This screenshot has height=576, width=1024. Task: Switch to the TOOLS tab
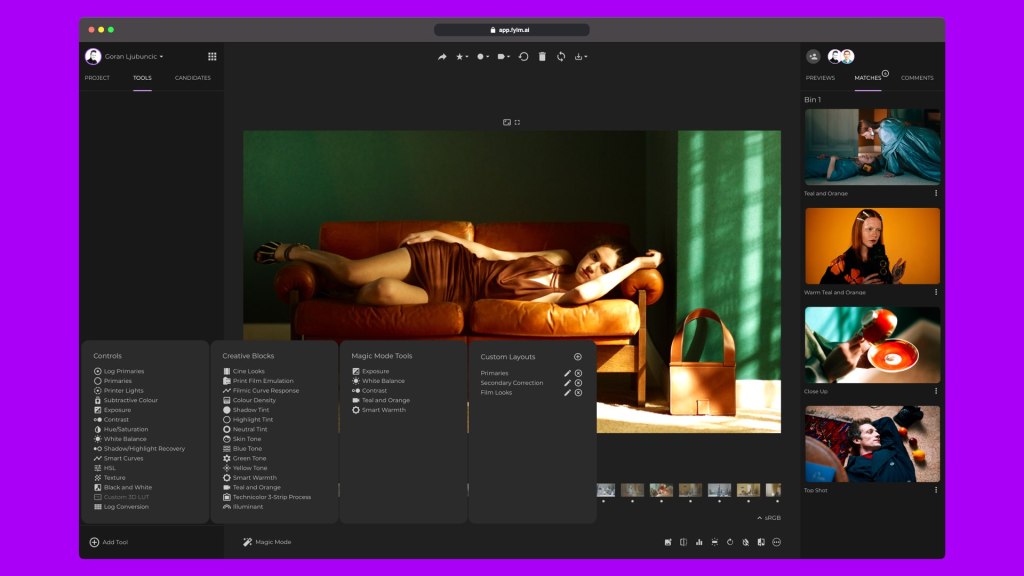click(x=142, y=78)
